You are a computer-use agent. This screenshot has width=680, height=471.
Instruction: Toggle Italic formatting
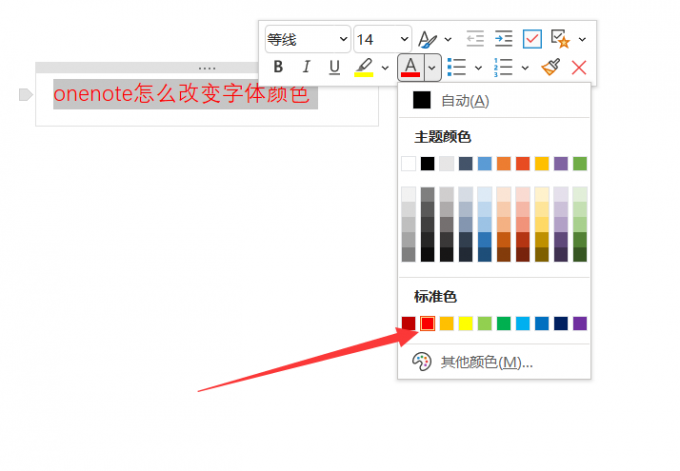(306, 67)
